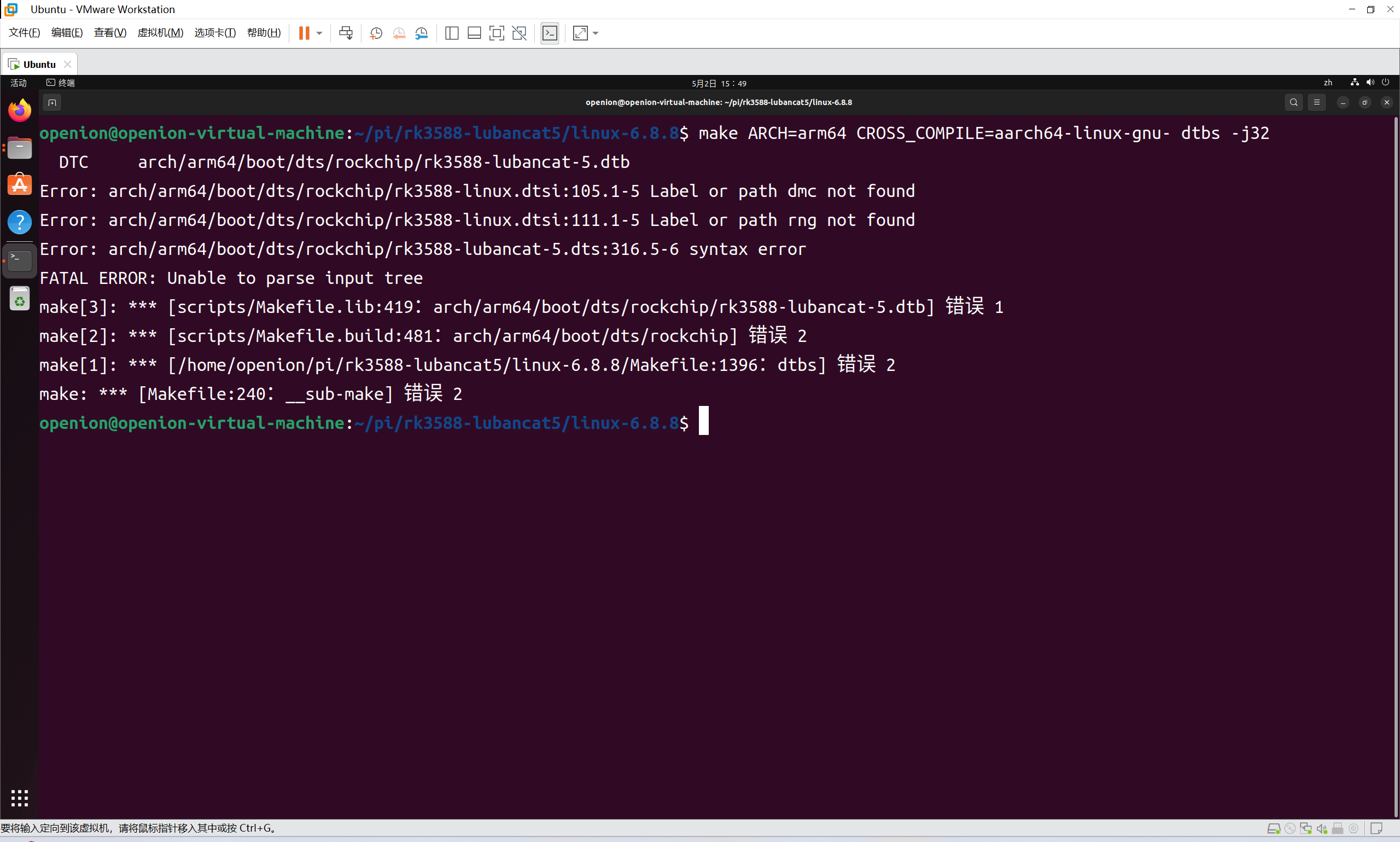
Task: Open the Help application from the dock
Action: point(19,222)
